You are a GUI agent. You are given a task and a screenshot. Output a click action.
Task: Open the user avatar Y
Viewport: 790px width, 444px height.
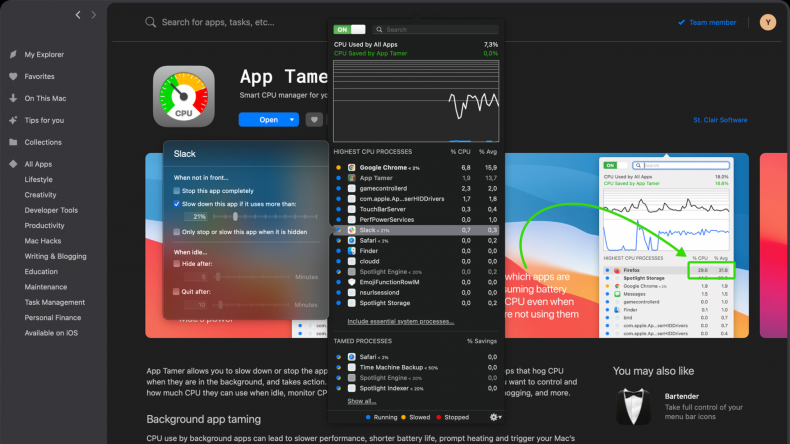click(x=767, y=22)
